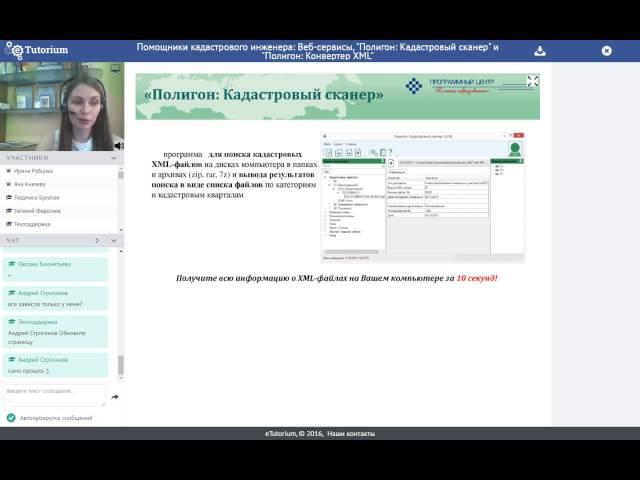
Task: Collapse the Участники panel chevron
Action: click(114, 158)
